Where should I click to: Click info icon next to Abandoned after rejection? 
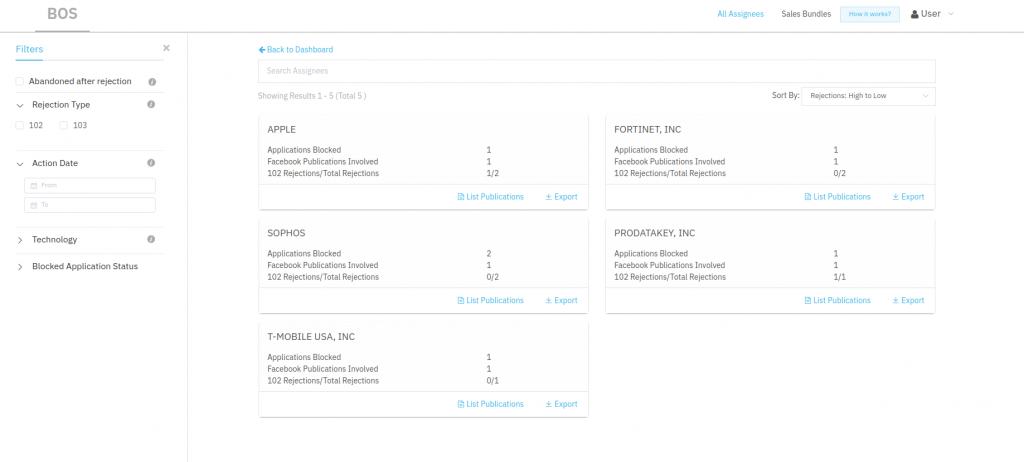coord(152,82)
